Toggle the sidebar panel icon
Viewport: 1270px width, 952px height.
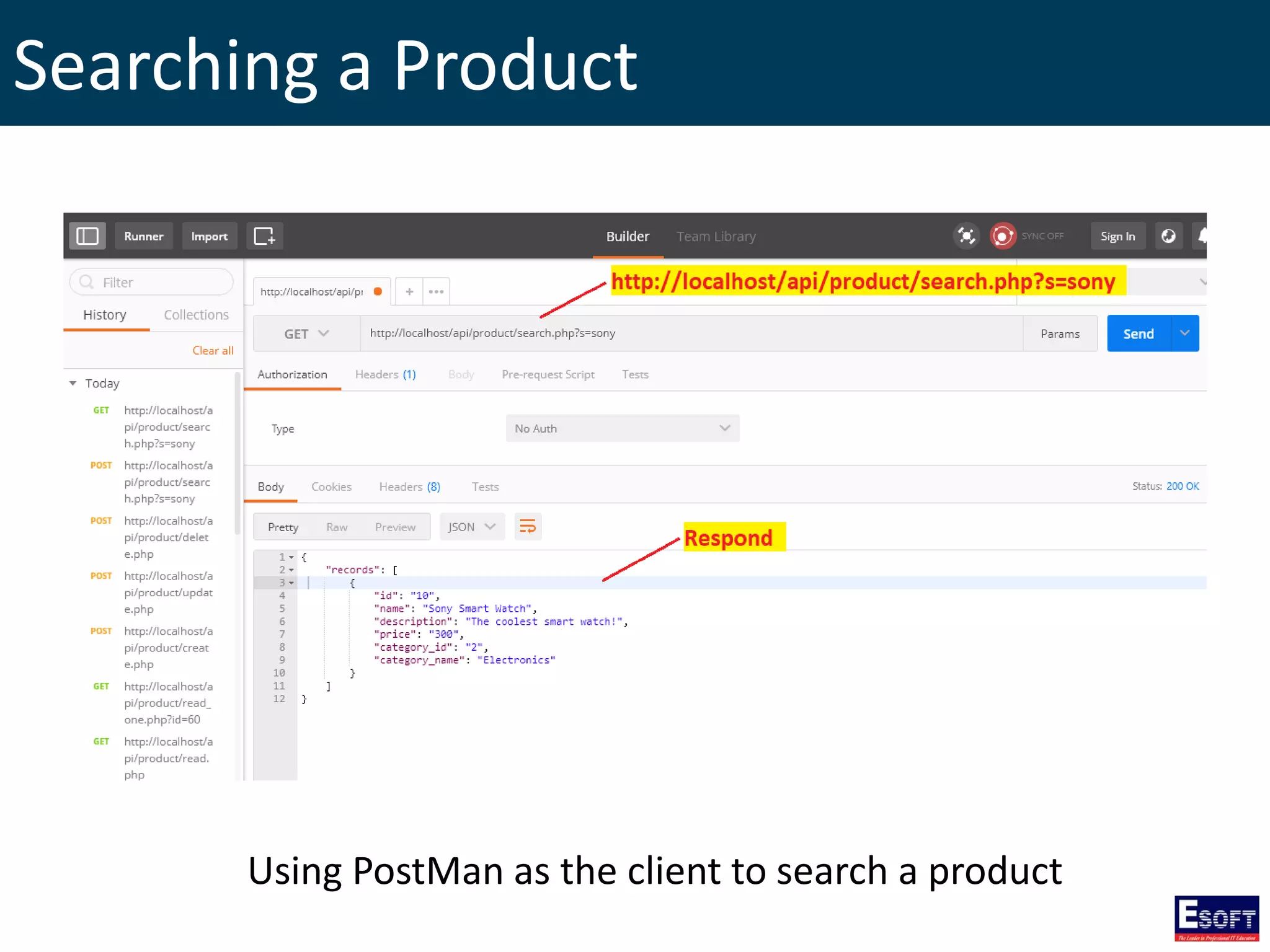(87, 236)
